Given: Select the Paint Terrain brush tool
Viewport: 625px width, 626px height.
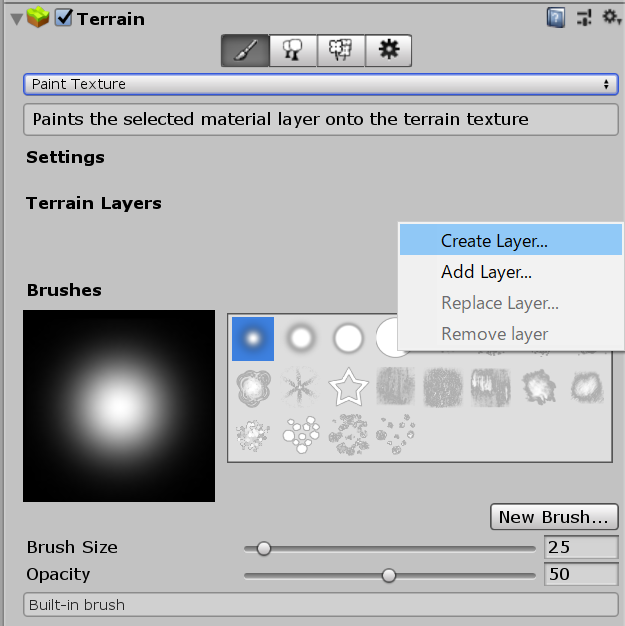Looking at the screenshot, I should [x=245, y=51].
